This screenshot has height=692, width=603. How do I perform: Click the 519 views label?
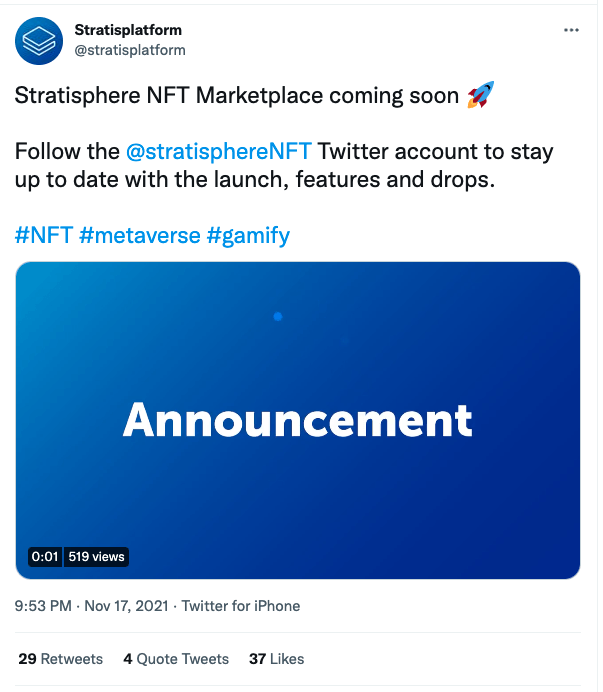coord(97,557)
